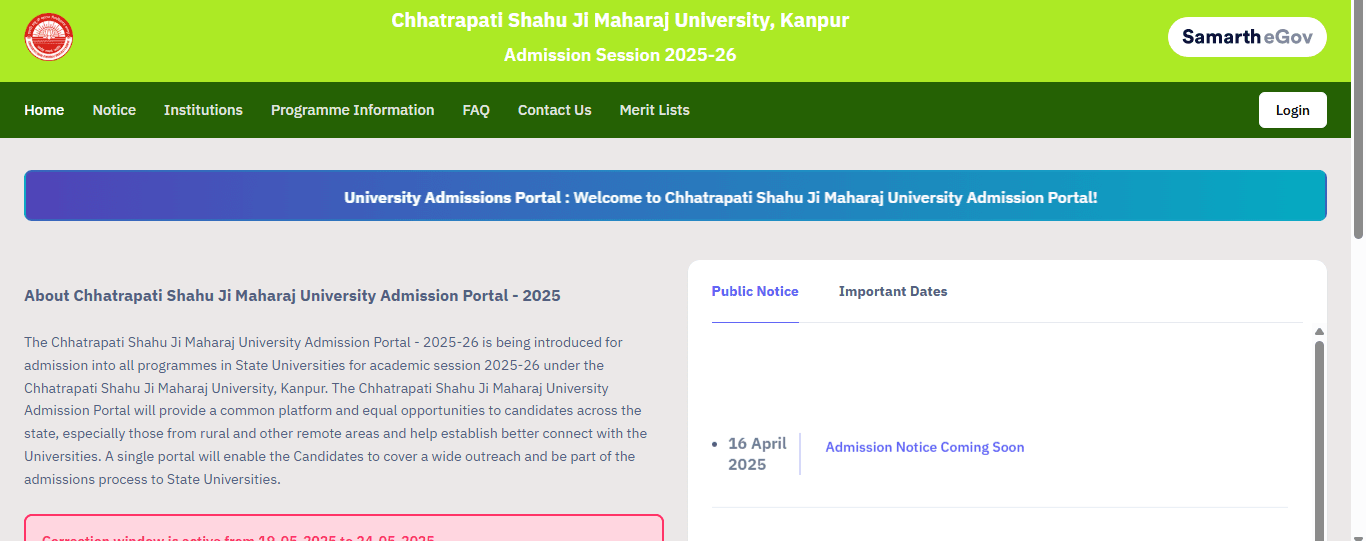Open the FAQ page
Screen dimensions: 1366x541
click(476, 110)
